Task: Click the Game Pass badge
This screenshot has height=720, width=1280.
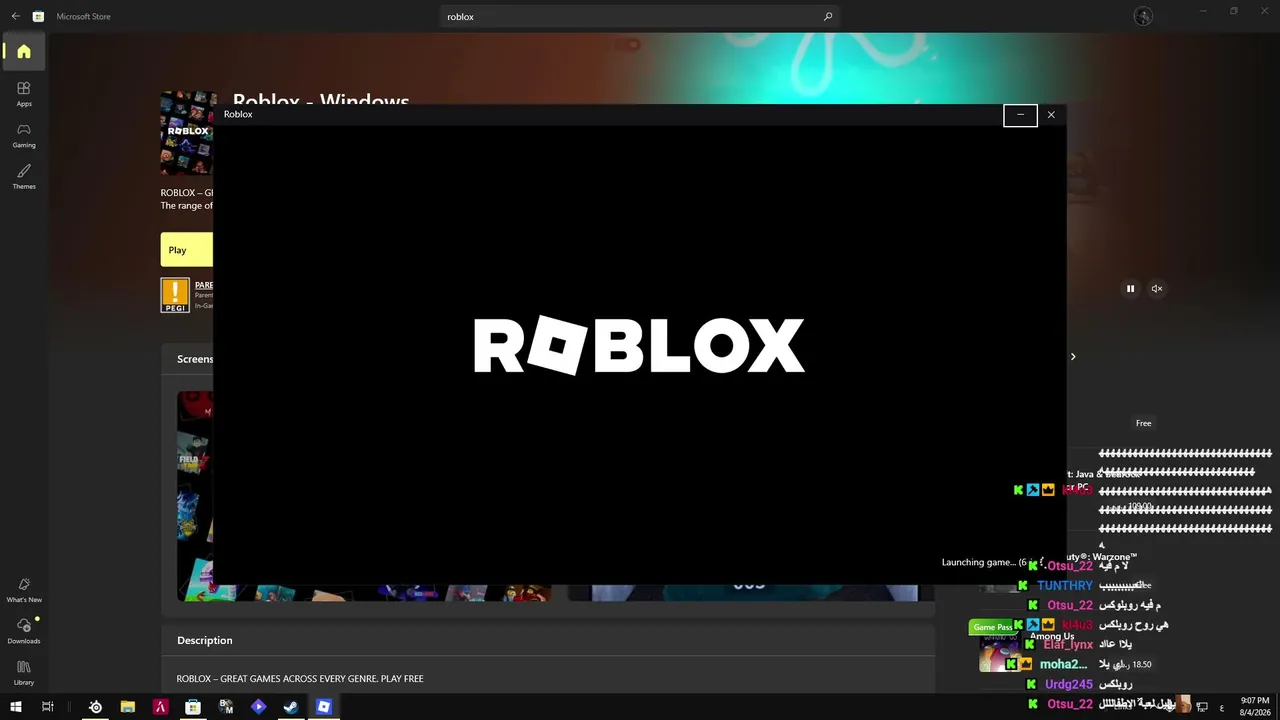Action: 992,627
